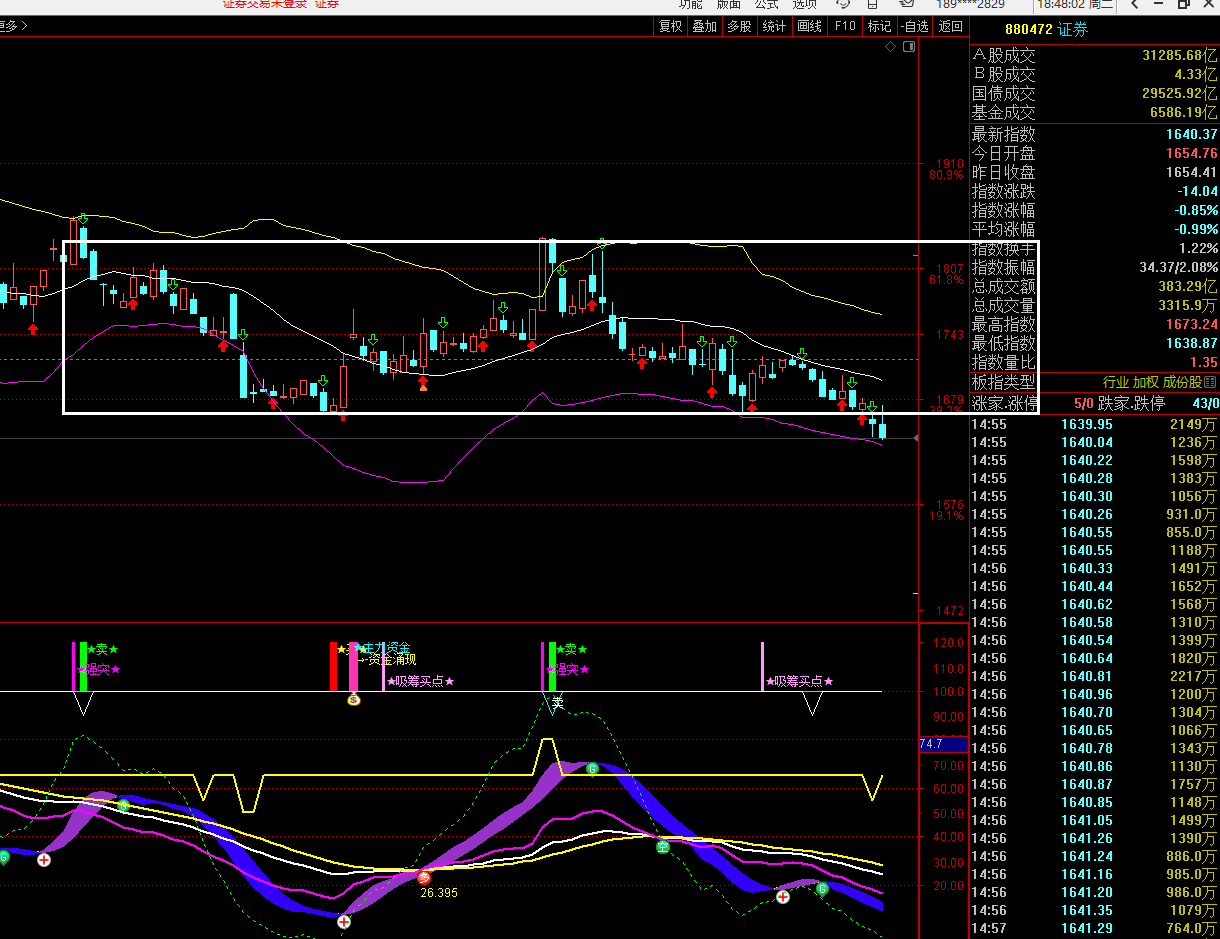Click the tick row with price 1640.96
The width and height of the screenshot is (1220, 939).
1095,694
